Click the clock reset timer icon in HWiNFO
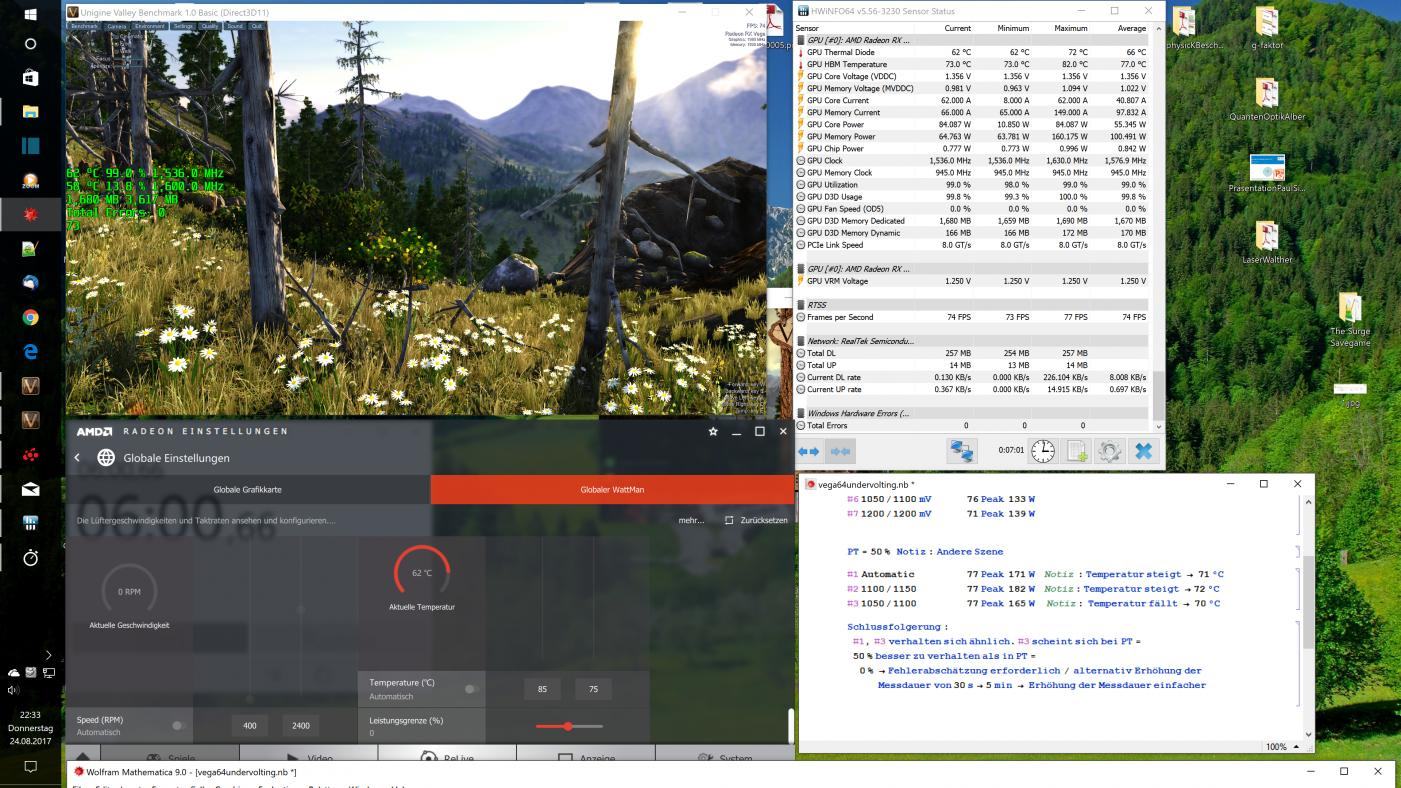The width and height of the screenshot is (1401, 788). click(1043, 451)
